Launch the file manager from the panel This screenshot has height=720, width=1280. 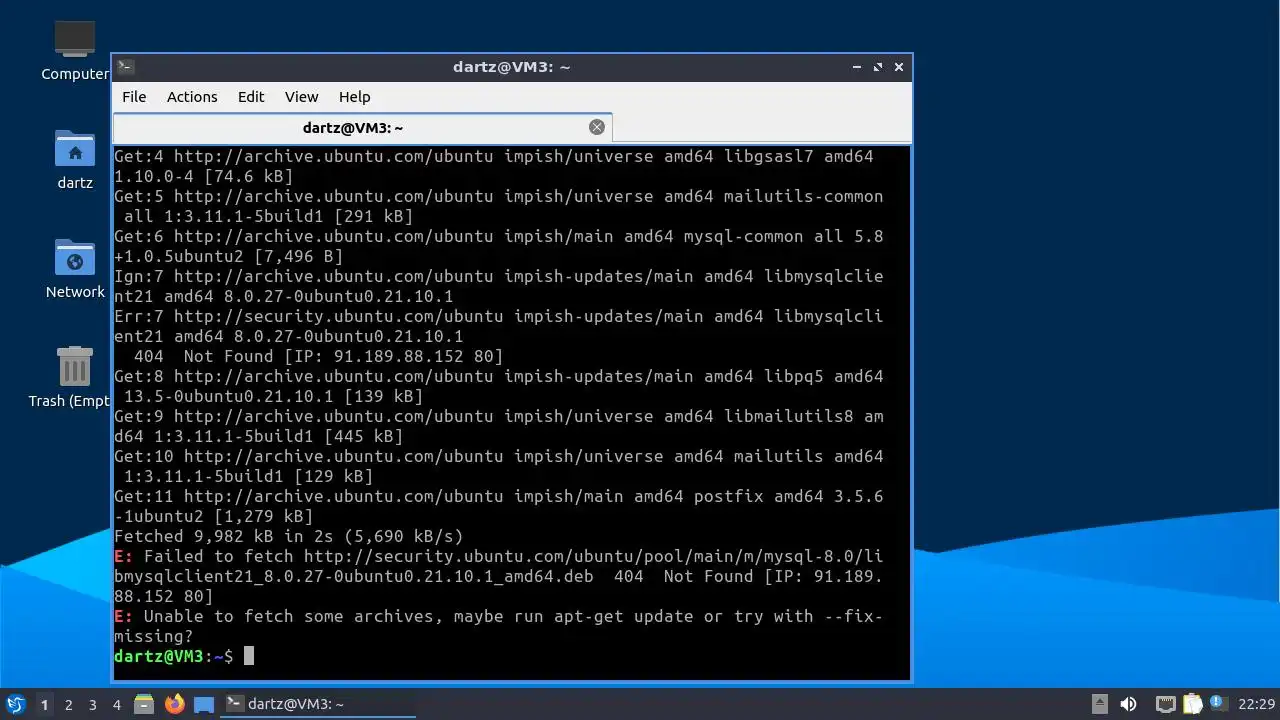click(x=144, y=704)
